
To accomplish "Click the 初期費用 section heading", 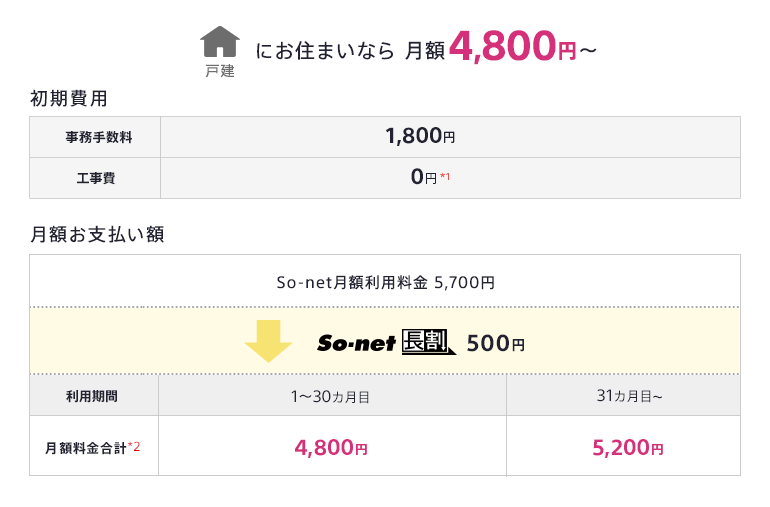I will click(69, 98).
